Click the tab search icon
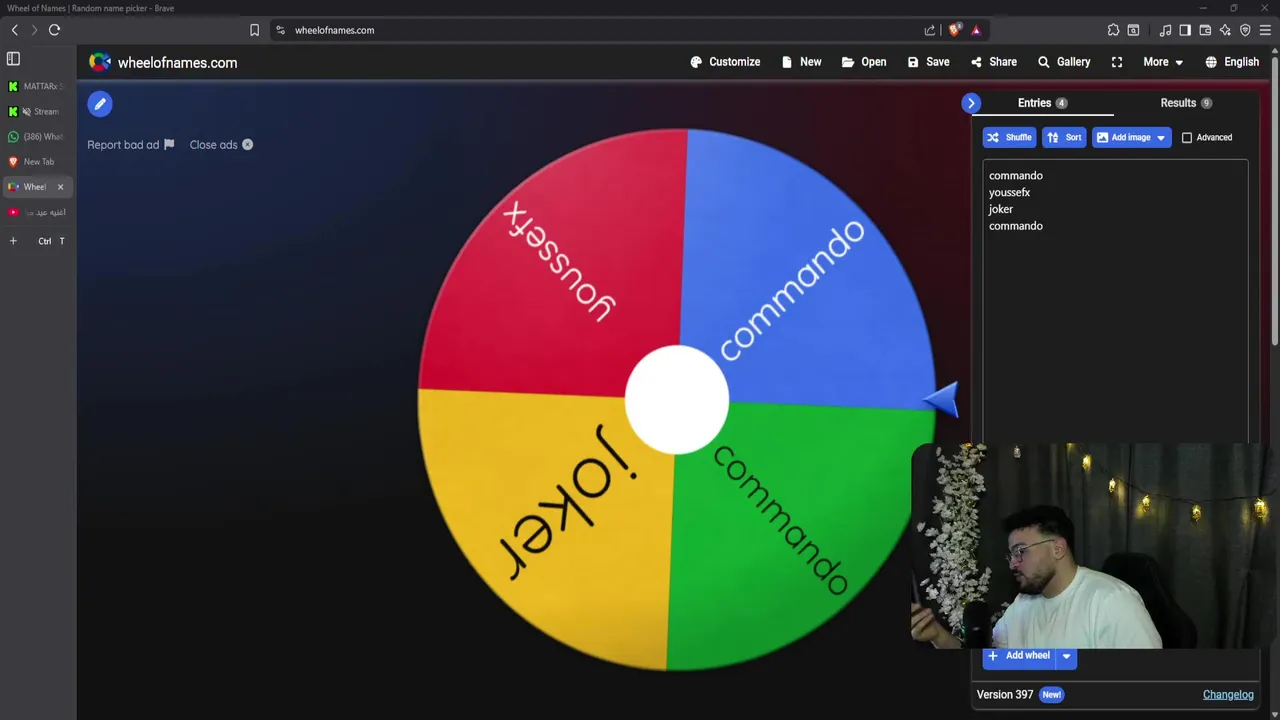Image resolution: width=1280 pixels, height=720 pixels. (1133, 30)
